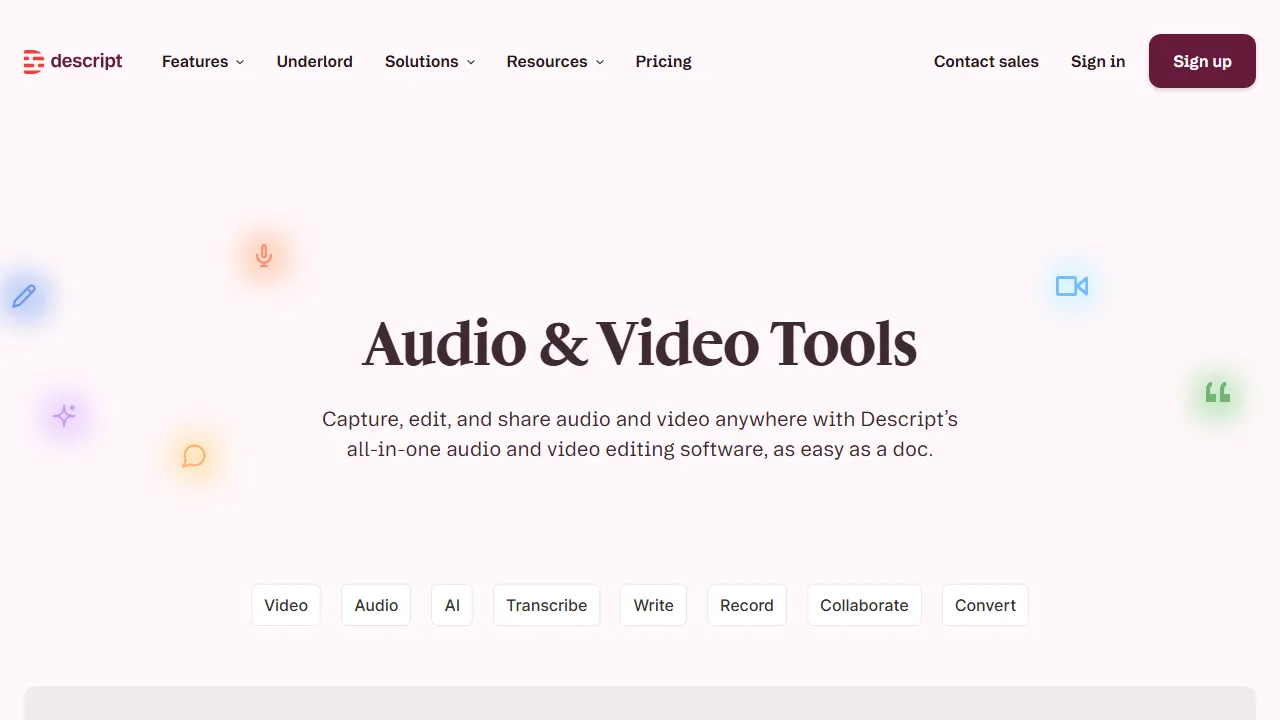Click the blue video camera icon
This screenshot has width=1280, height=720.
tap(1072, 286)
